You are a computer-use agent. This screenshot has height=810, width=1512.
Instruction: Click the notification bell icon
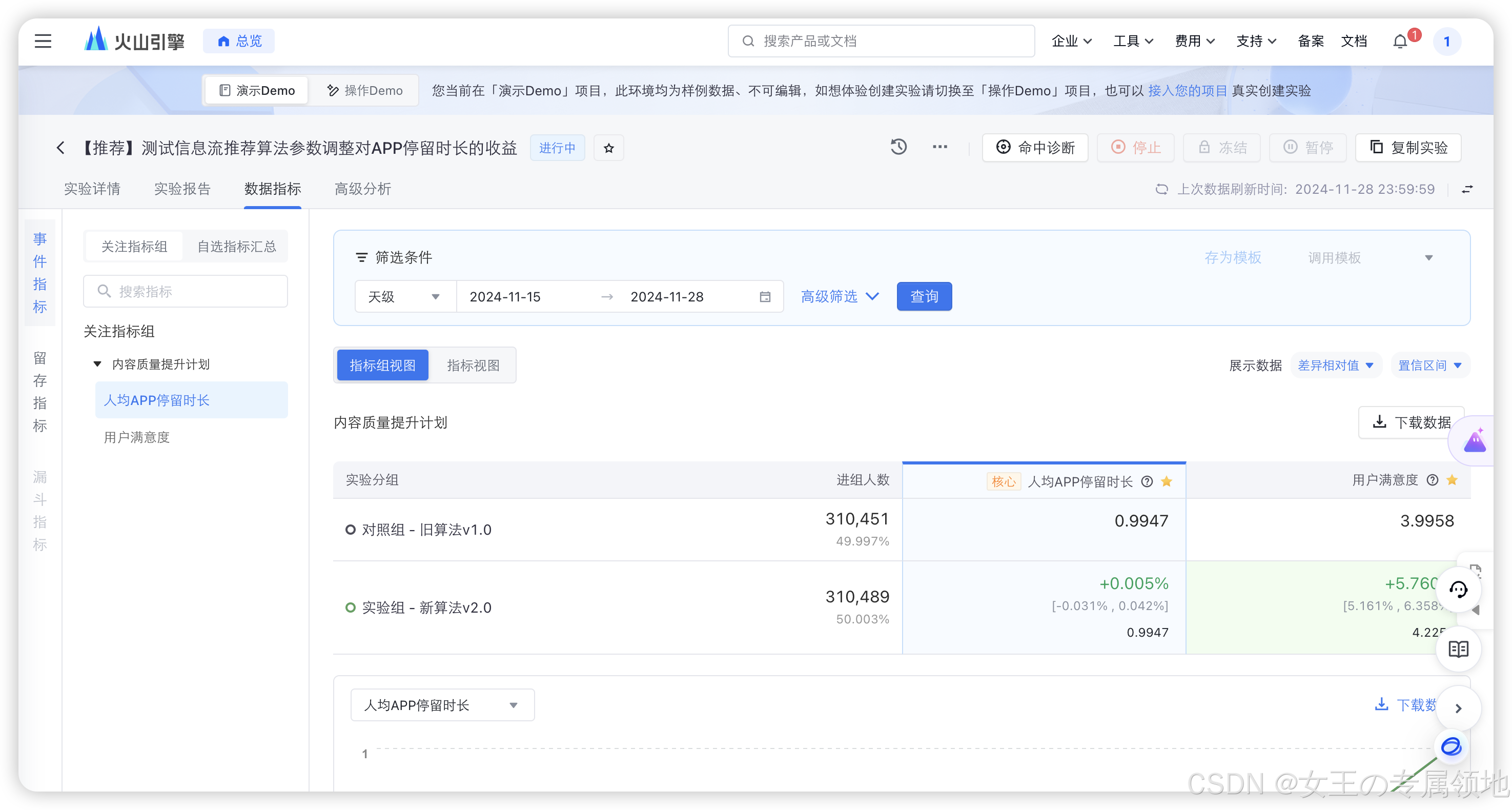[x=1400, y=42]
